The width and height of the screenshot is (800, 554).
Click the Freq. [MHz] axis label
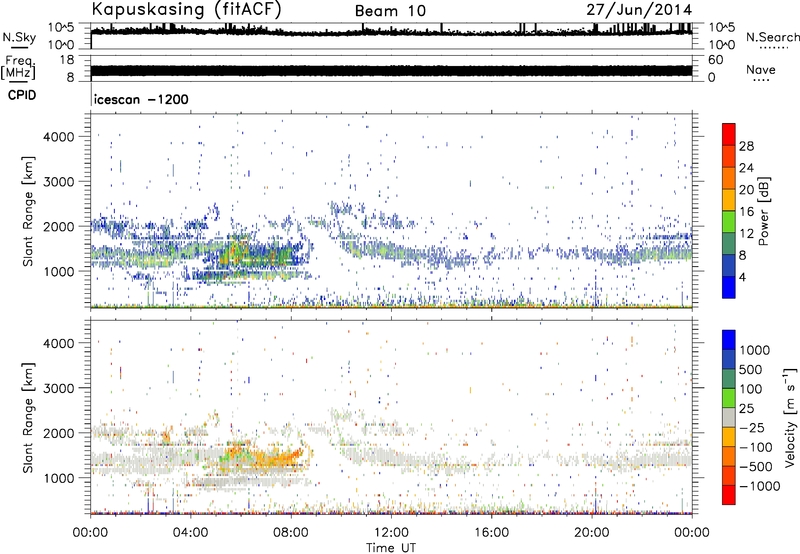pos(18,68)
